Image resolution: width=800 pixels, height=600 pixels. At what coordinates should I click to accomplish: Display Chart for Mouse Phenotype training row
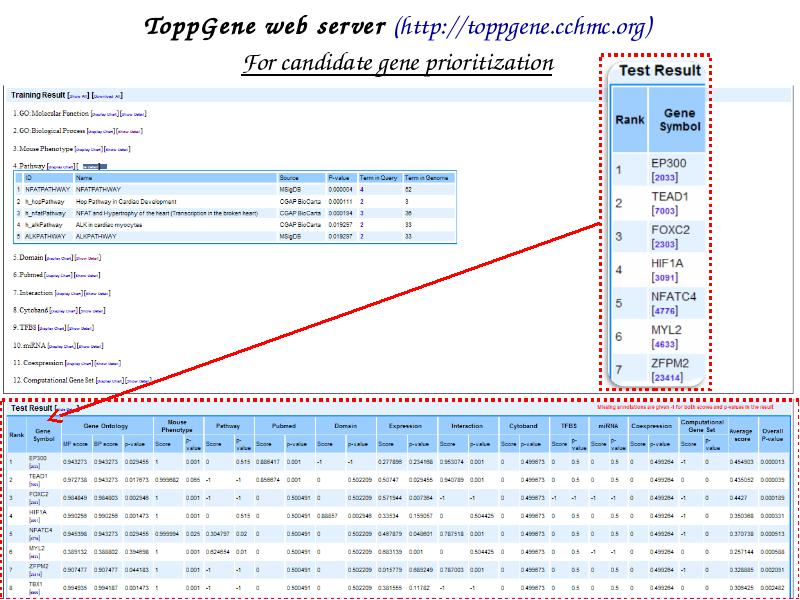pyautogui.click(x=89, y=149)
